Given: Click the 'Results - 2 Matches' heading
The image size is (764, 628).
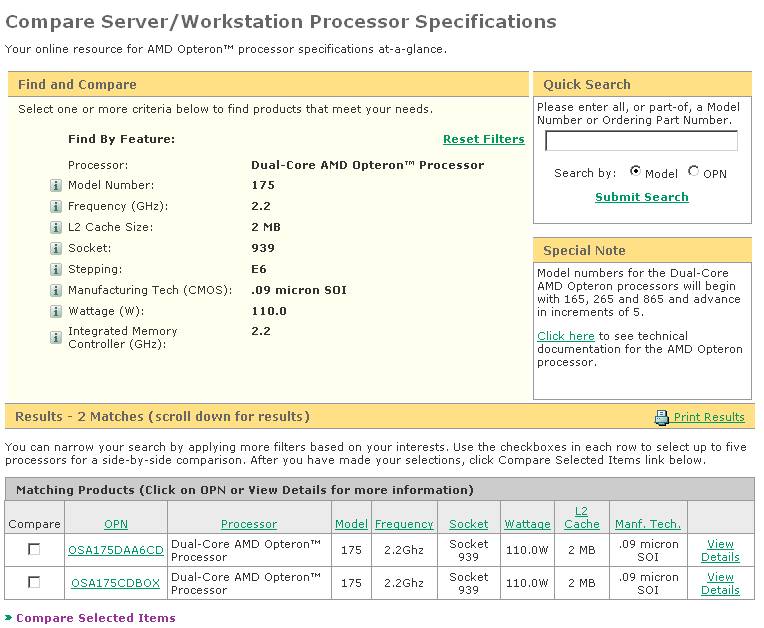Looking at the screenshot, I should [x=162, y=417].
